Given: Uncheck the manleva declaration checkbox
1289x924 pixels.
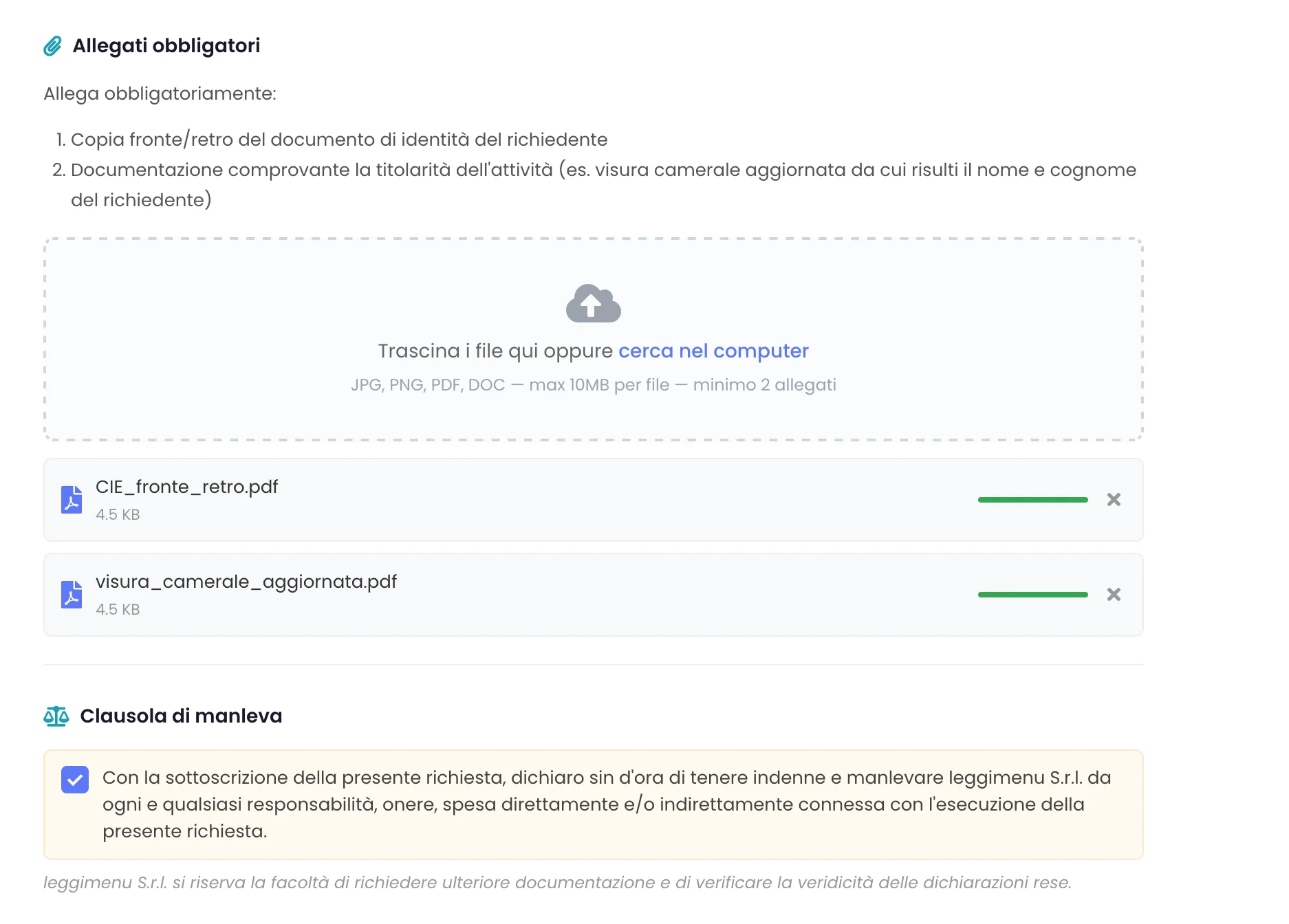Looking at the screenshot, I should click(75, 780).
